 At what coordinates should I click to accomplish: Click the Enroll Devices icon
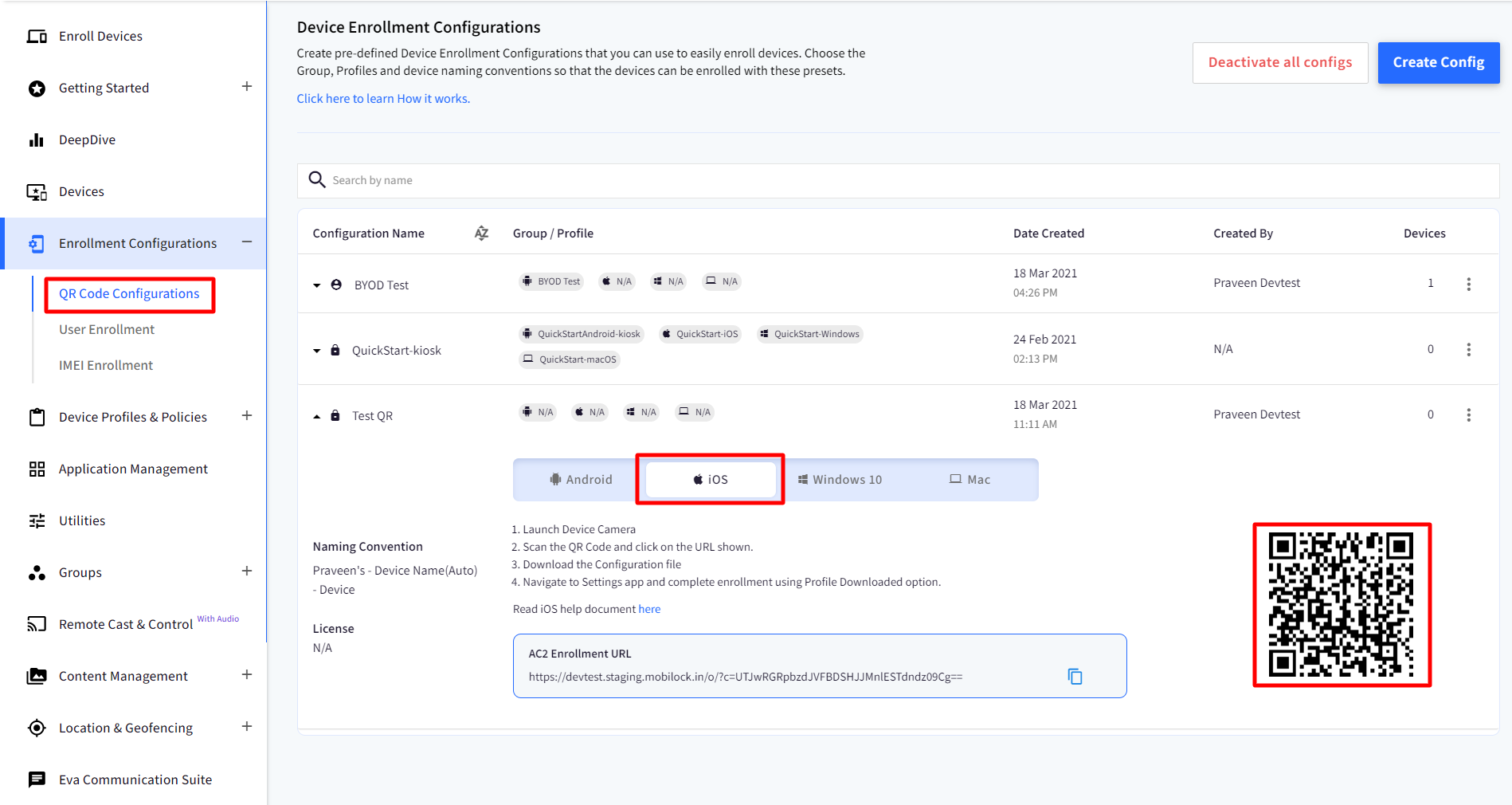click(x=37, y=37)
